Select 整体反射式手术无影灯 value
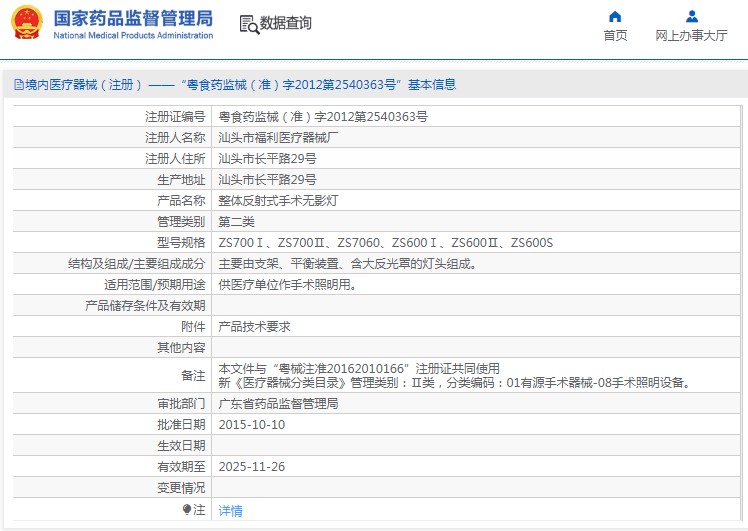The image size is (748, 531). coord(278,201)
